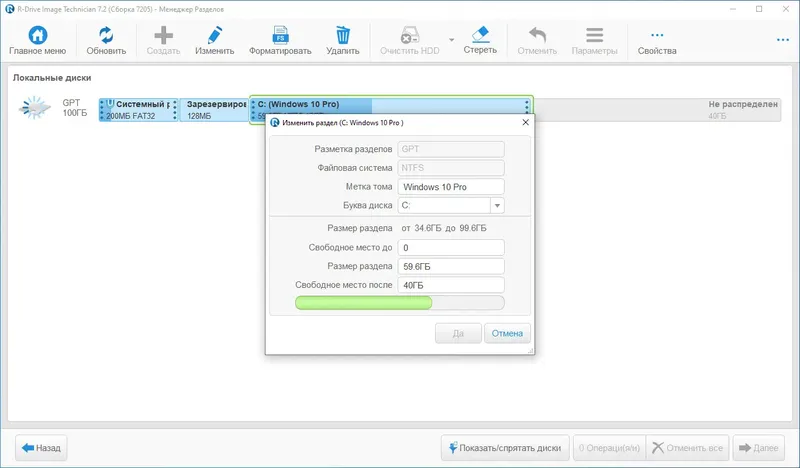
Task: Click the size range text 34.6ГБ до 99.6ГБ
Action: (x=444, y=228)
